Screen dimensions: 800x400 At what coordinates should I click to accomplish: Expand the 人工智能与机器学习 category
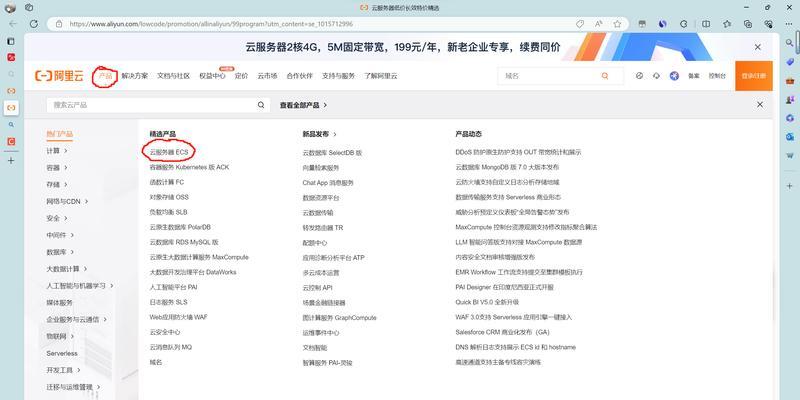[x=80, y=286]
